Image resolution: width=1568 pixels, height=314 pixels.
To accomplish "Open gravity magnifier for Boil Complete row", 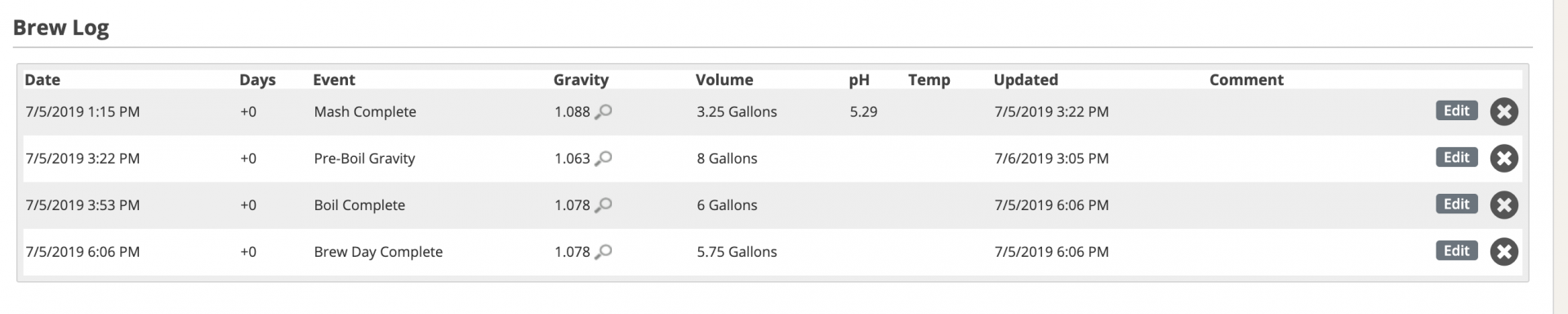I will [604, 205].
